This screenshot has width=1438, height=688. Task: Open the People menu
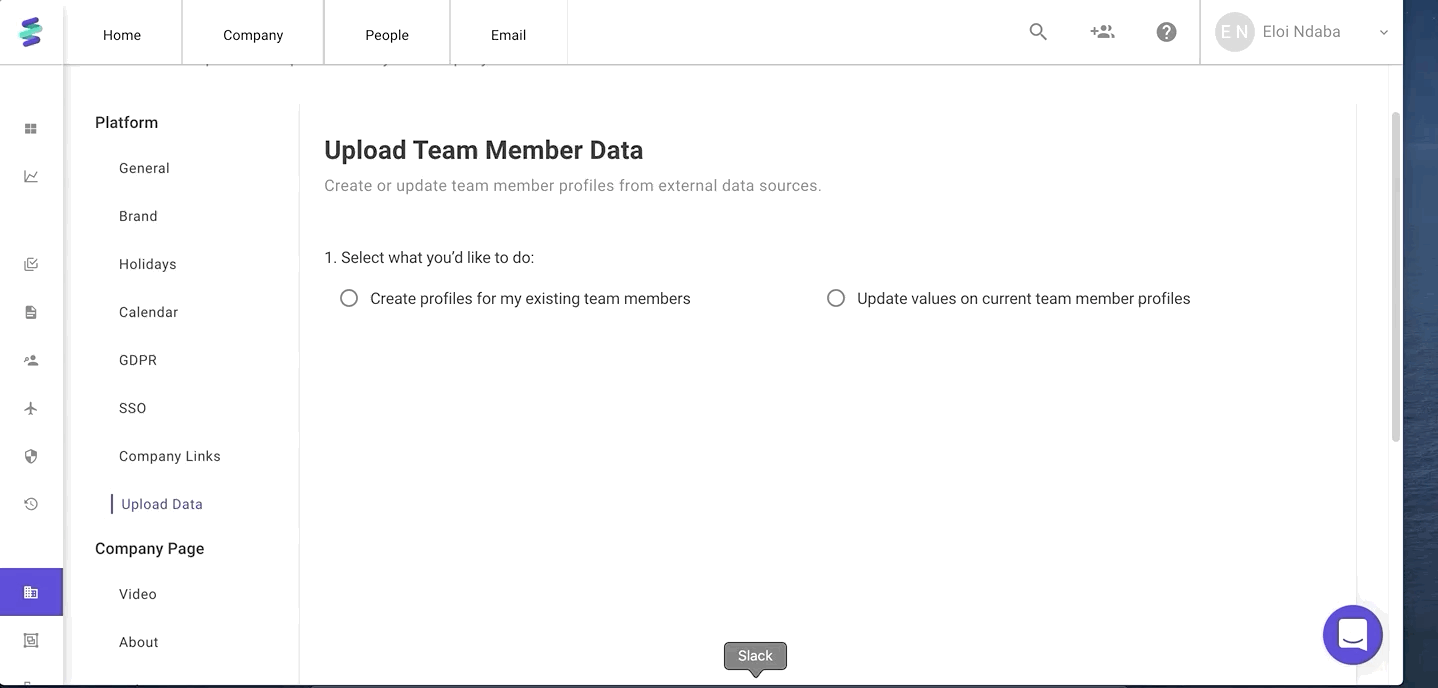click(387, 35)
